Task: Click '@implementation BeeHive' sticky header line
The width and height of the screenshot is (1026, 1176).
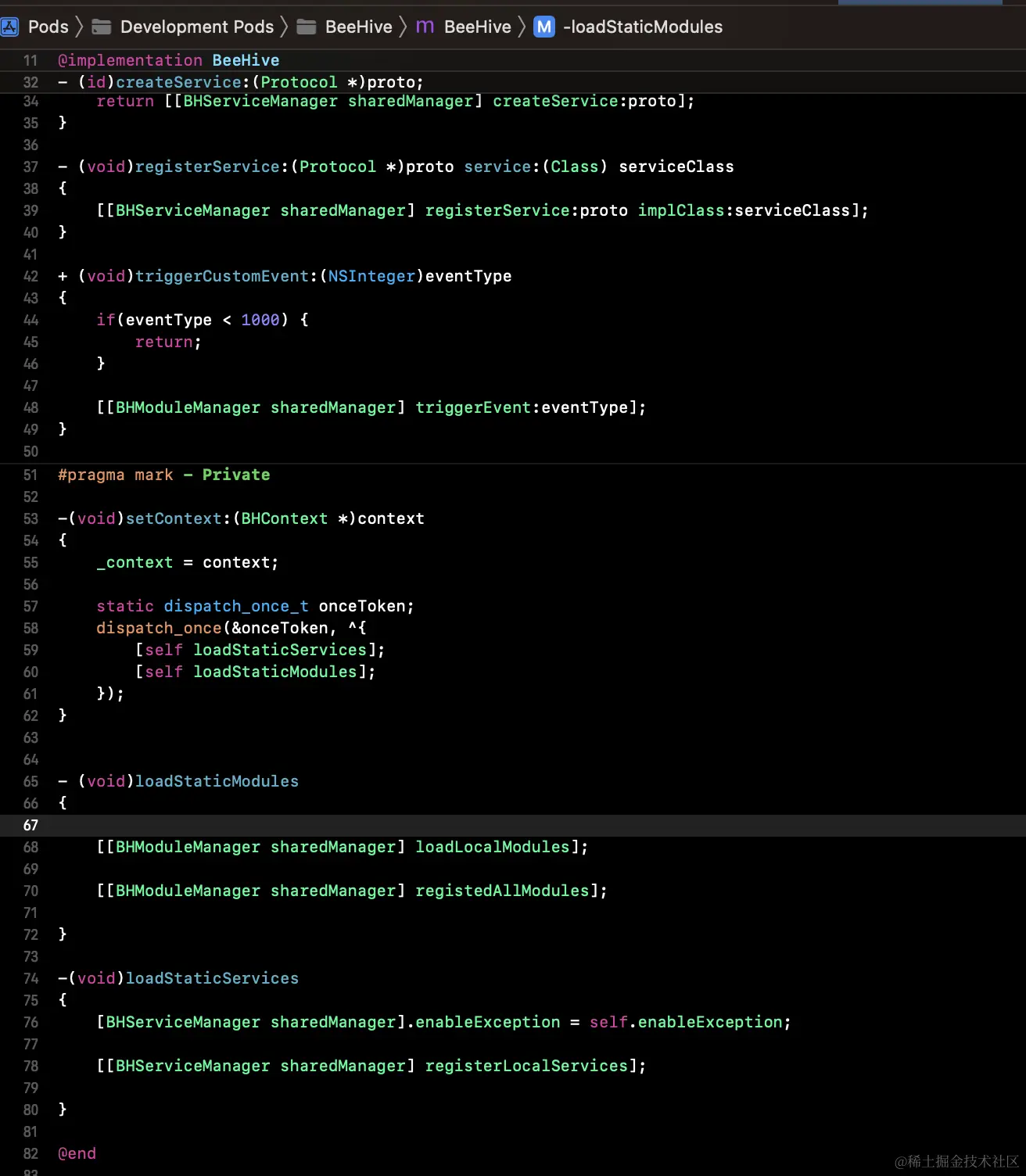Action: tap(169, 61)
